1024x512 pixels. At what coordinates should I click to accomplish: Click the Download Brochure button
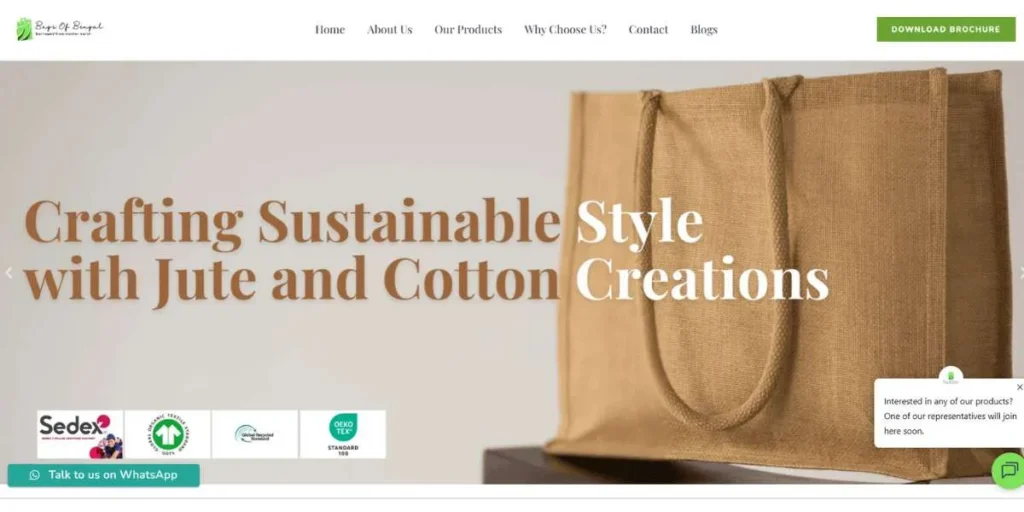coord(946,29)
